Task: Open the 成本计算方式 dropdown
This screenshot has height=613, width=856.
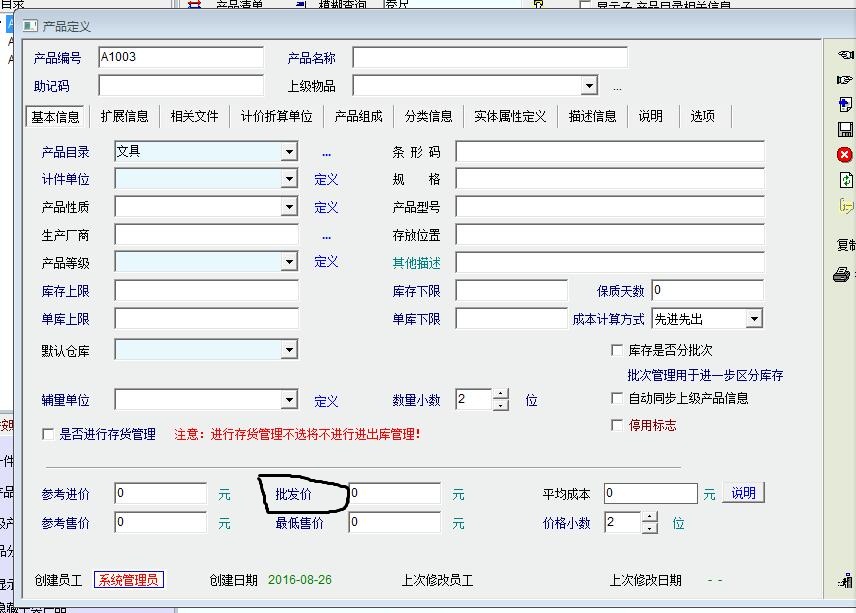Action: (753, 319)
